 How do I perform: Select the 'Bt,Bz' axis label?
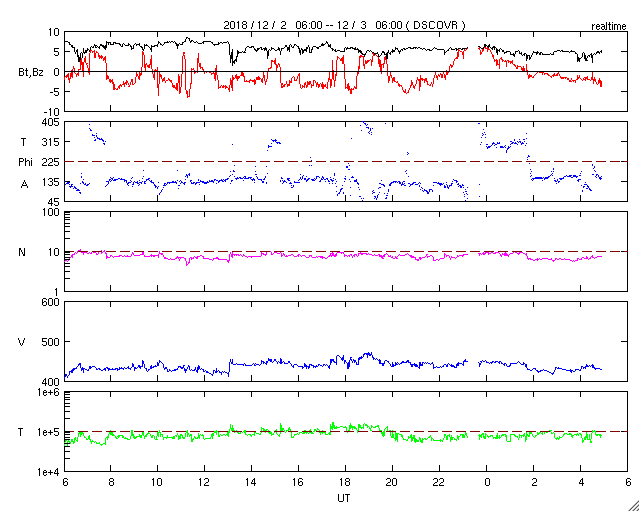tap(31, 73)
